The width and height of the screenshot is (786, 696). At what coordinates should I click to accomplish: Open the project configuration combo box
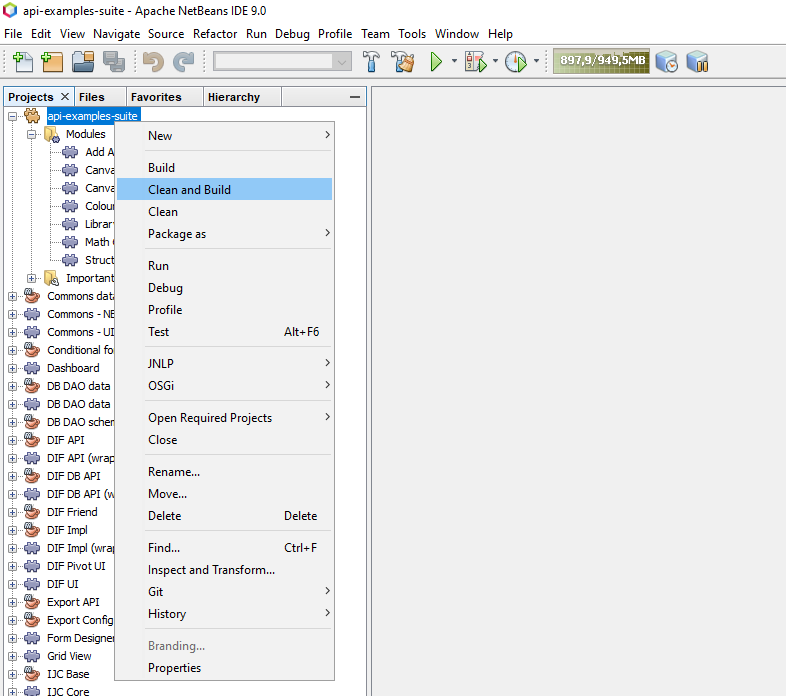click(x=282, y=62)
